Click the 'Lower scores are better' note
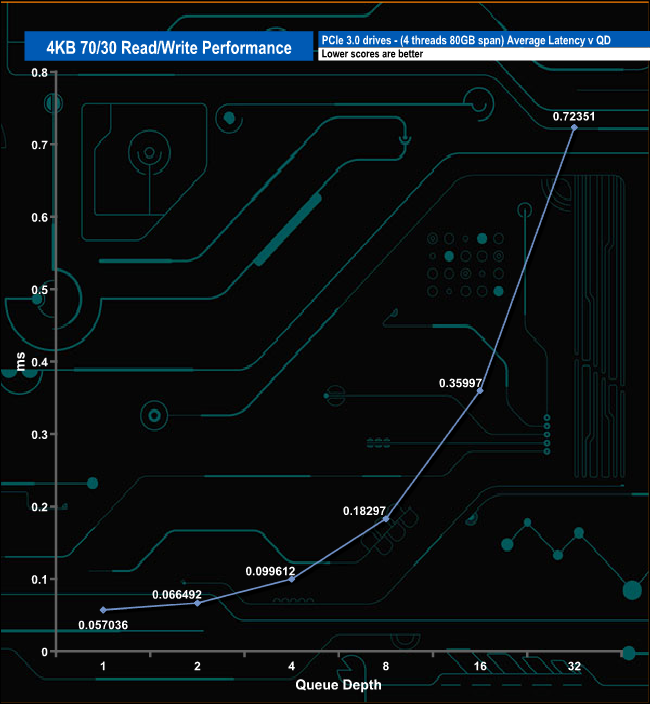Viewport: 650px width, 704px height. tap(372, 54)
